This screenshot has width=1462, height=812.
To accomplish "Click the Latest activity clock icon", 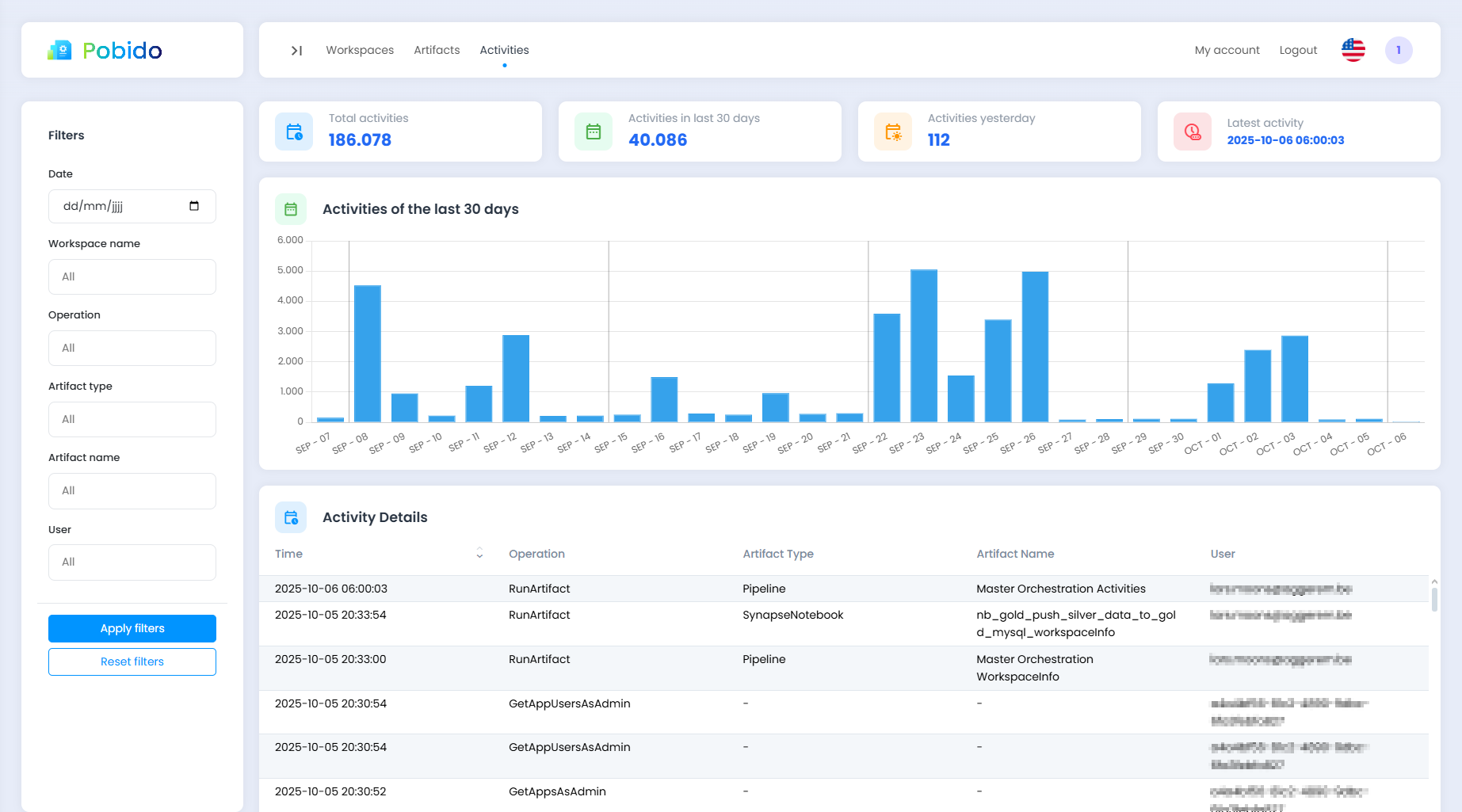I will tap(1193, 132).
